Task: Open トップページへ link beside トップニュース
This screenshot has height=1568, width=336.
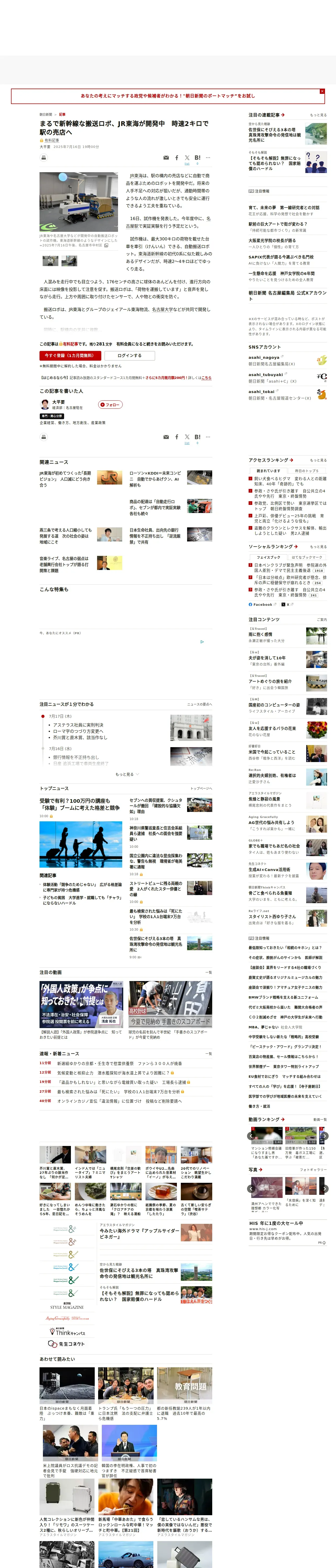Action: [201, 788]
